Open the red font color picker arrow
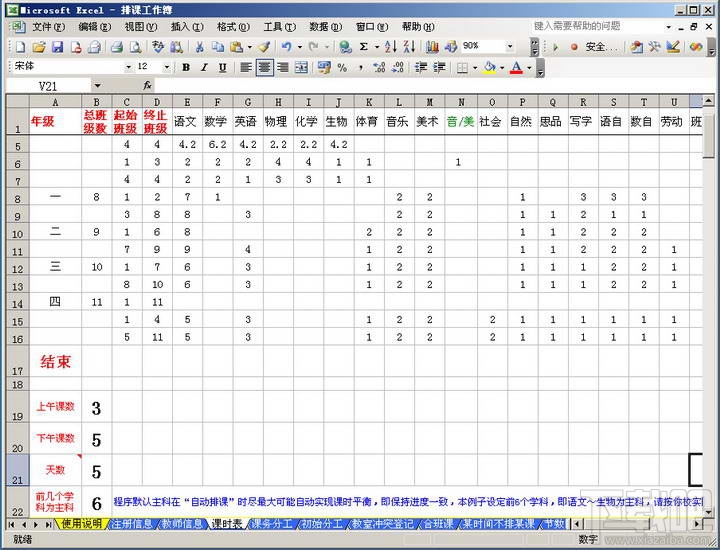The width and height of the screenshot is (720, 550). coord(529,68)
